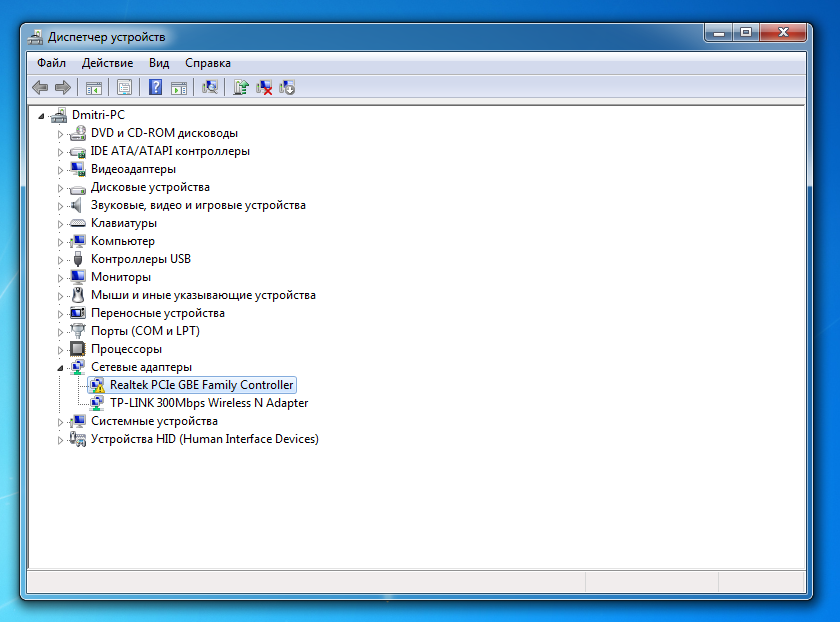Screen dimensions: 840x622
Task: Click the Порты (COM и LPT) icon
Action: point(78,331)
